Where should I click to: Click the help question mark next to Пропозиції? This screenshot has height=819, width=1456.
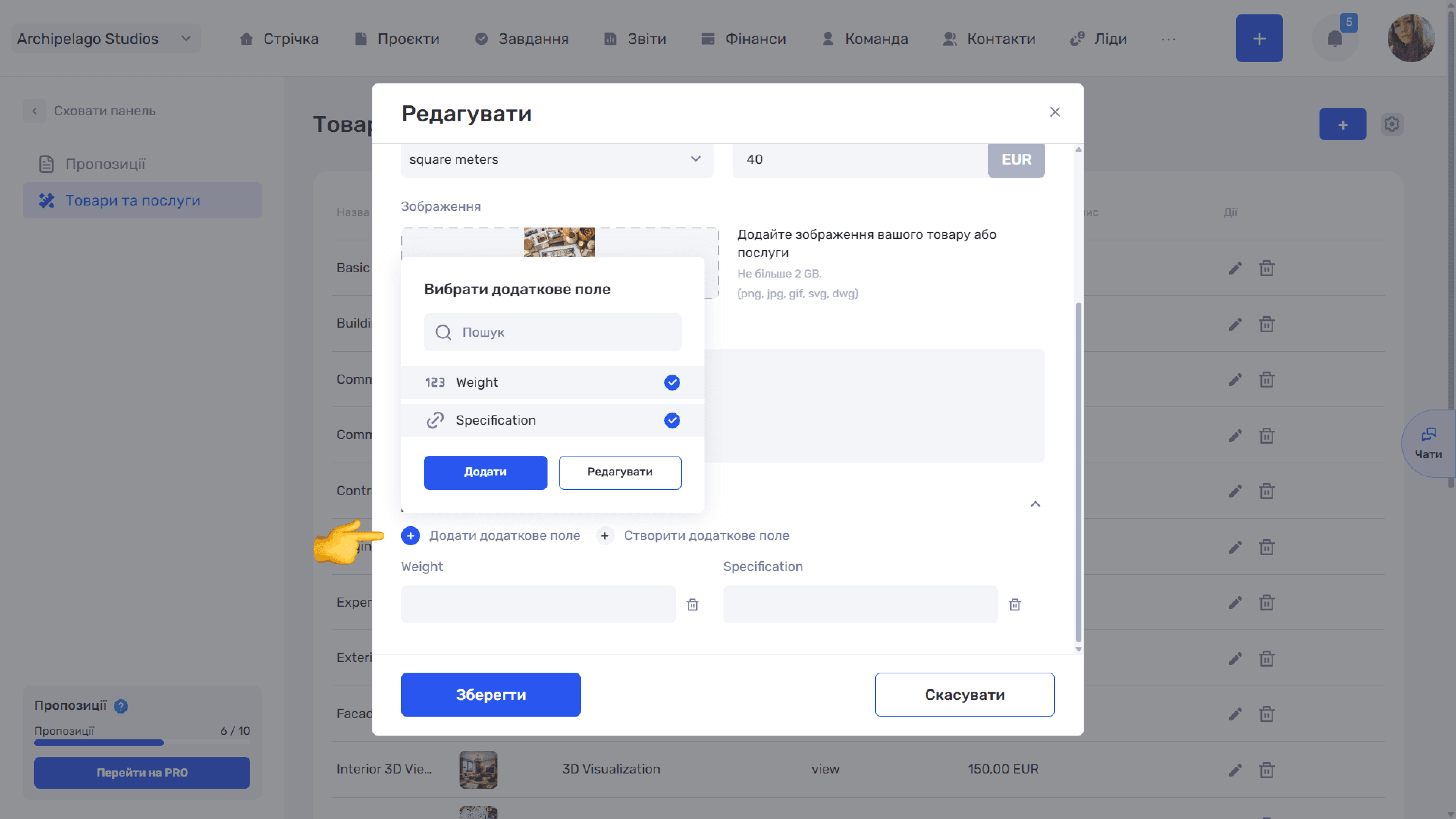click(121, 706)
